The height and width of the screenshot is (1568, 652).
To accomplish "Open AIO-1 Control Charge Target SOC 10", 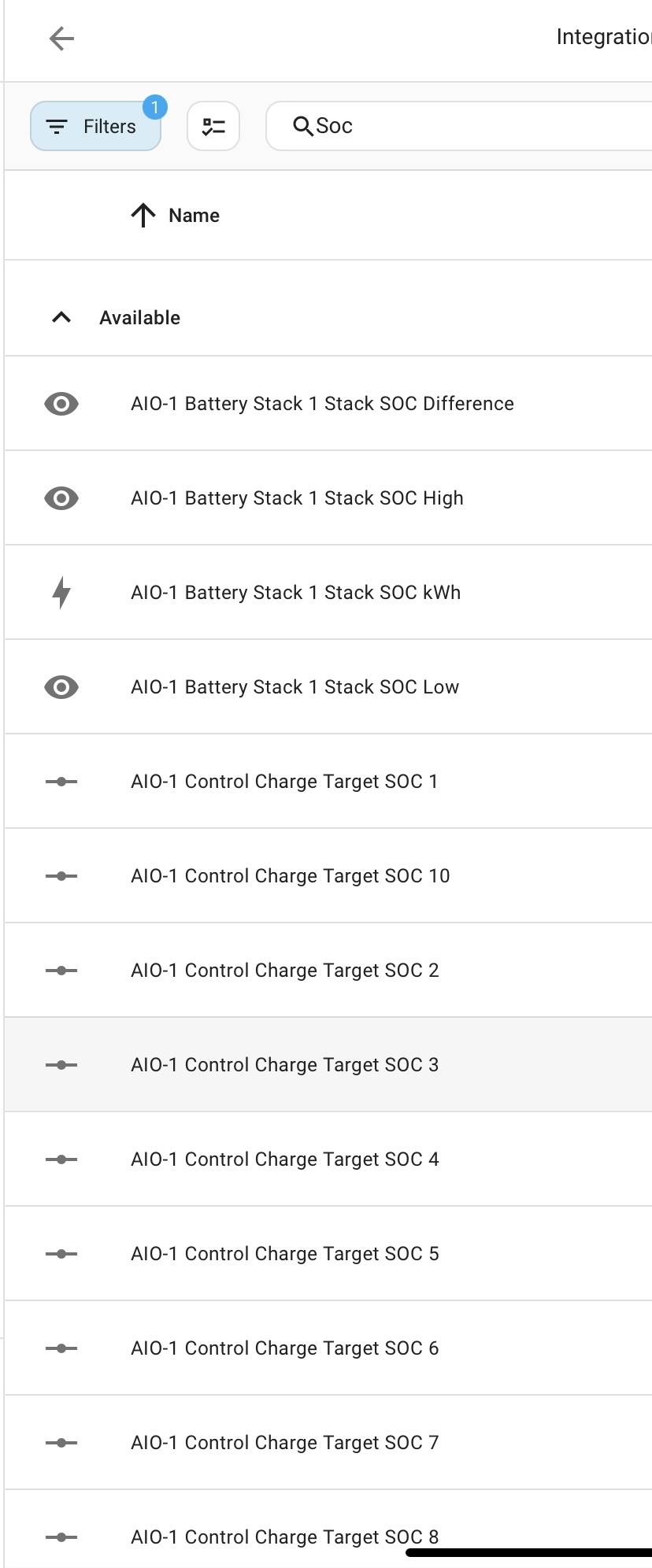I will coord(328,875).
